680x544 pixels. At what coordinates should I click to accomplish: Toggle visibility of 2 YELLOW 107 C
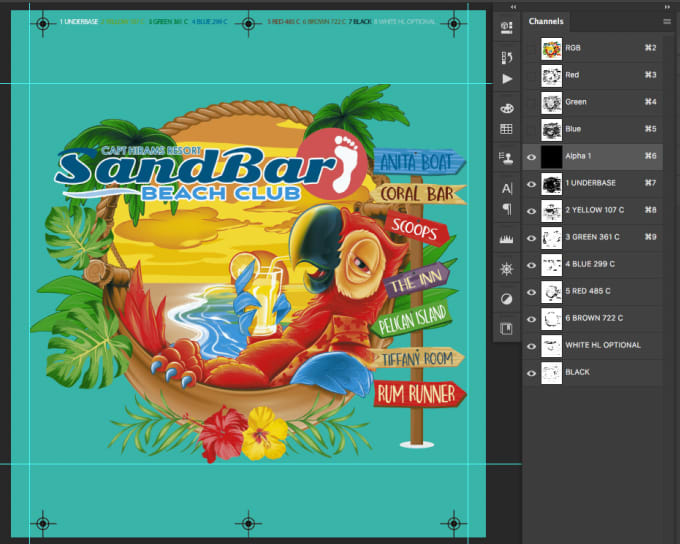[531, 210]
